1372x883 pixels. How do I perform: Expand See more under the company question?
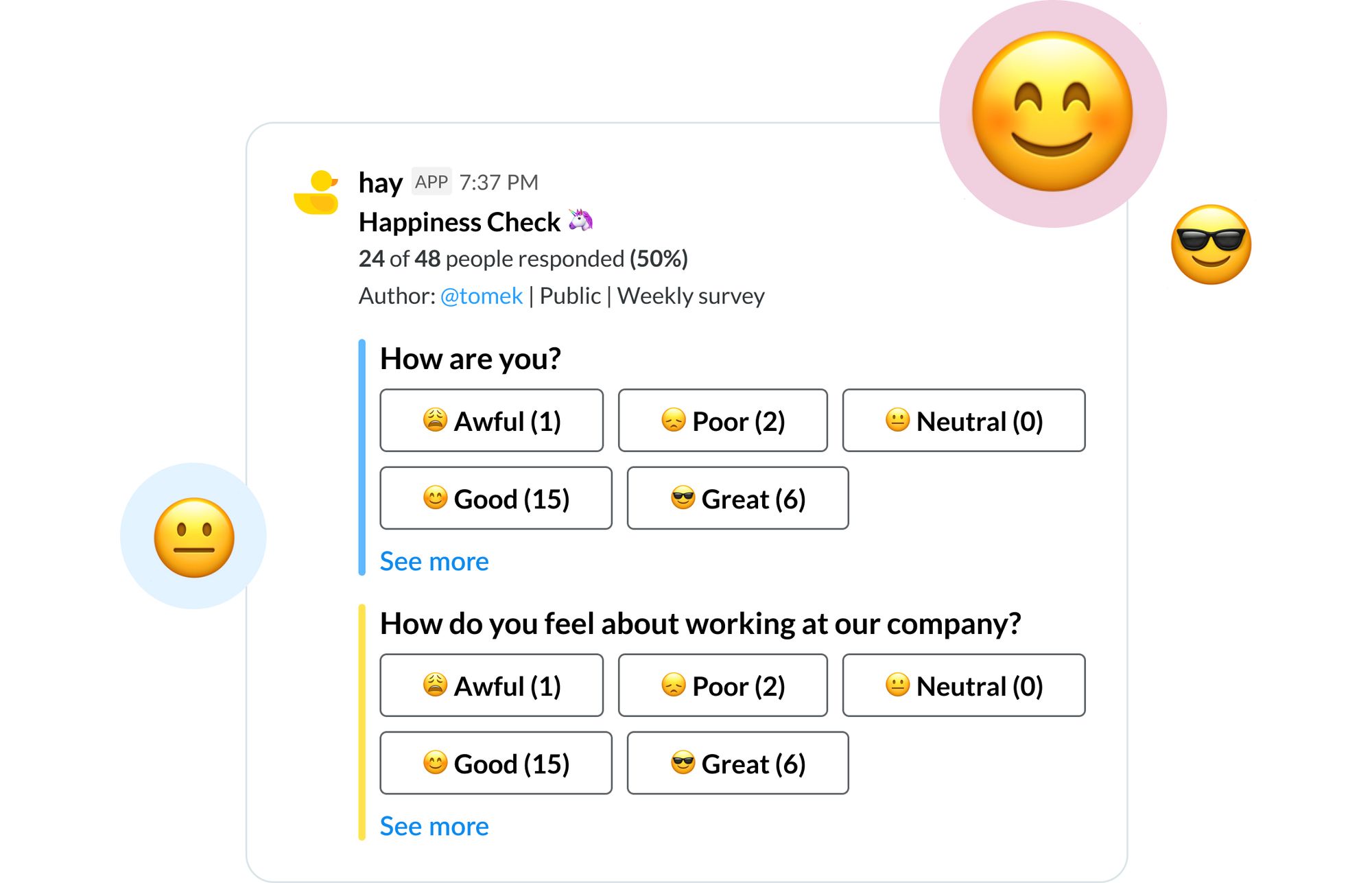434,826
